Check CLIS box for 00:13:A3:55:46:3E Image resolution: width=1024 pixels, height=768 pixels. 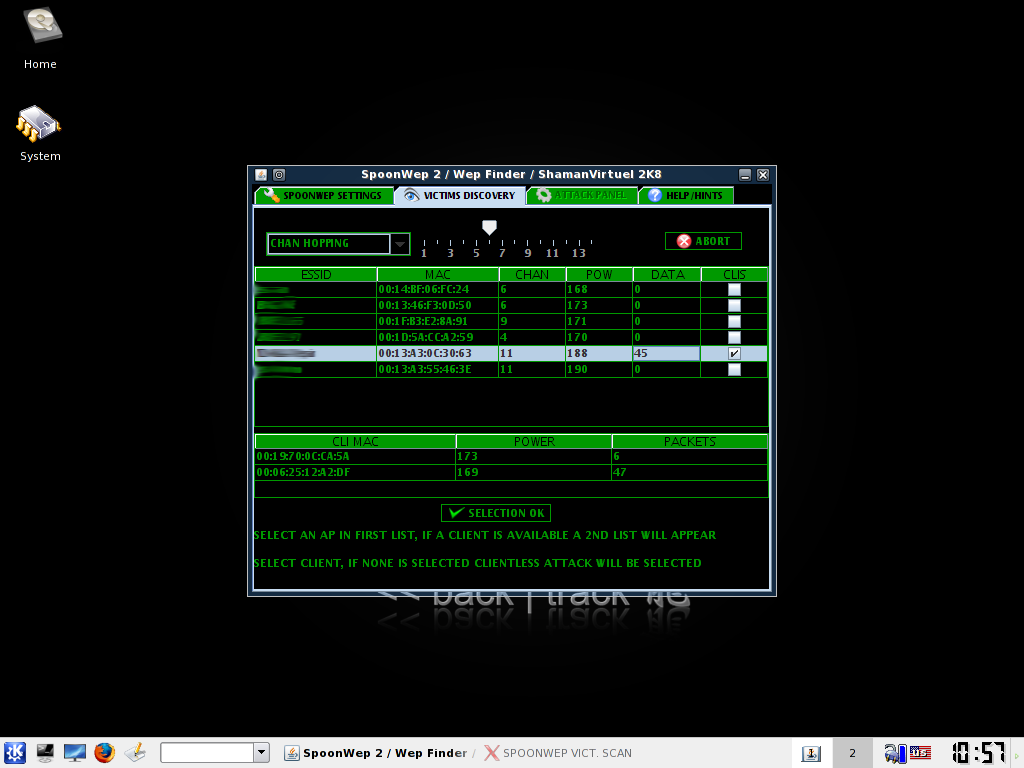[734, 369]
